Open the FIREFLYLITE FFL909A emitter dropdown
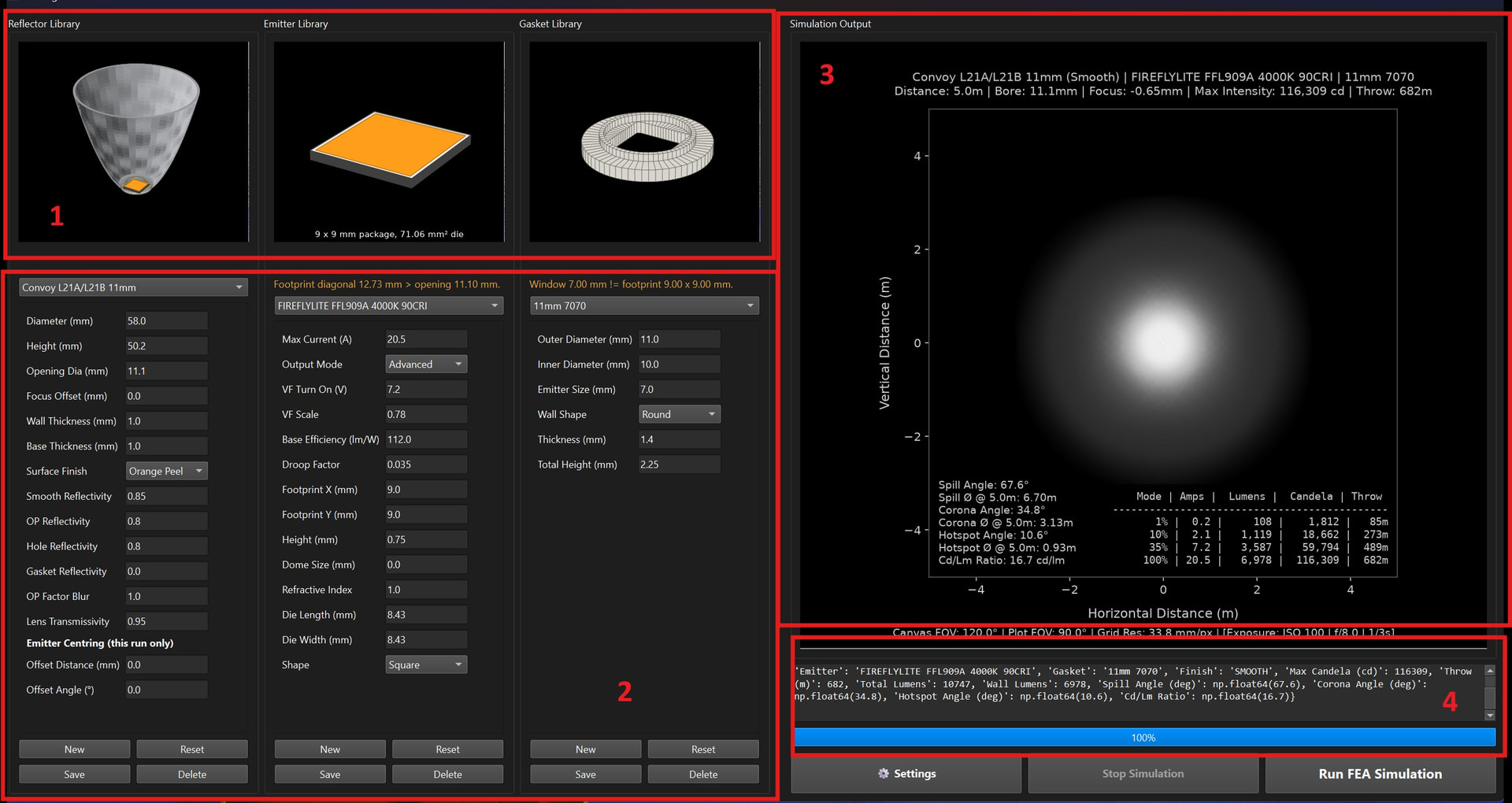 pos(389,305)
